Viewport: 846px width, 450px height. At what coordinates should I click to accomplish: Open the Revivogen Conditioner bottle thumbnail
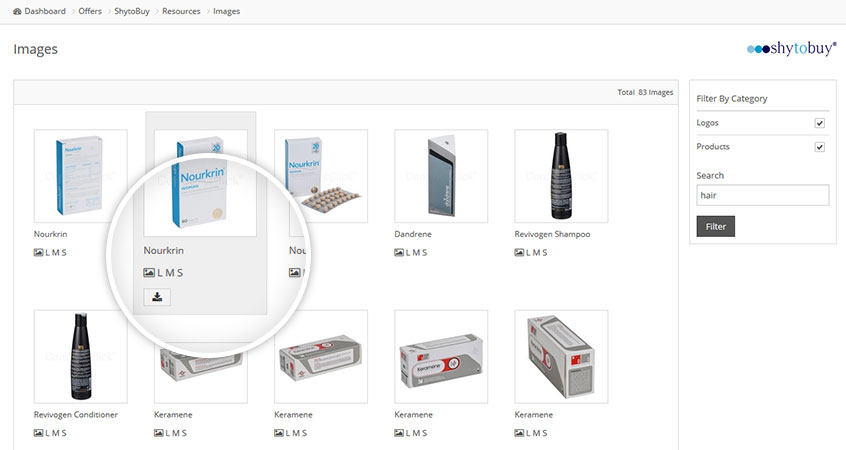click(80, 356)
